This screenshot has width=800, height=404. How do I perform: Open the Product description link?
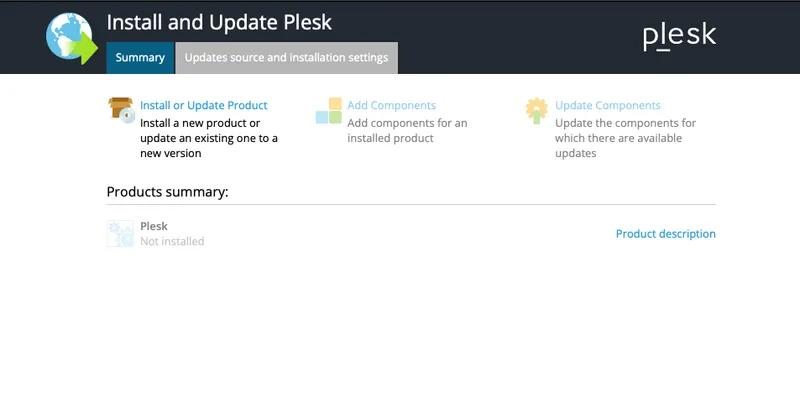click(x=665, y=234)
